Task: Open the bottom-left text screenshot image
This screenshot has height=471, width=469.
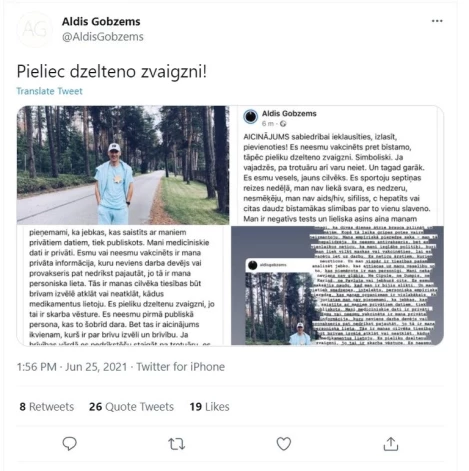Action: tap(123, 286)
